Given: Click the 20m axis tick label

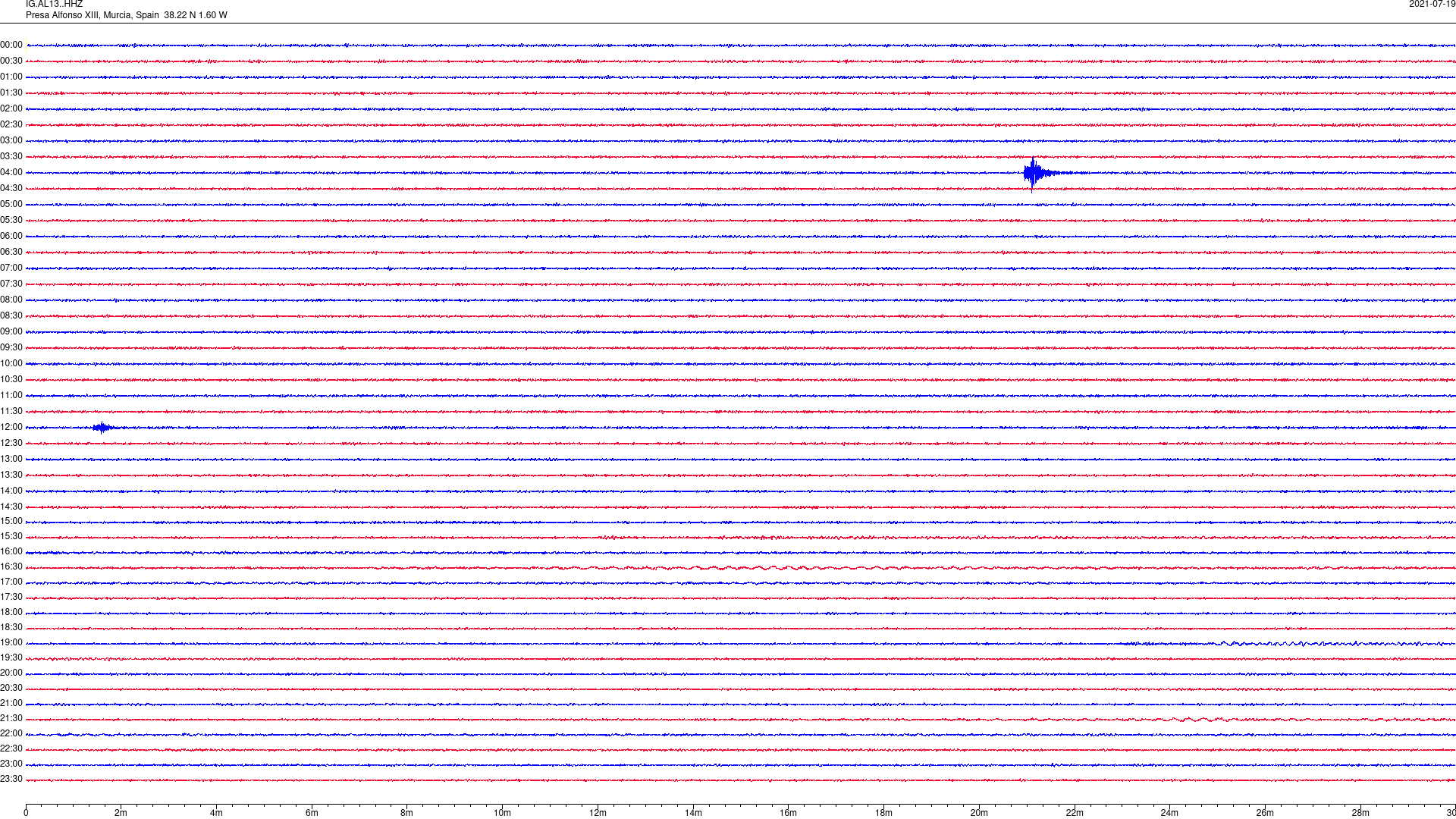Looking at the screenshot, I should click(x=979, y=814).
